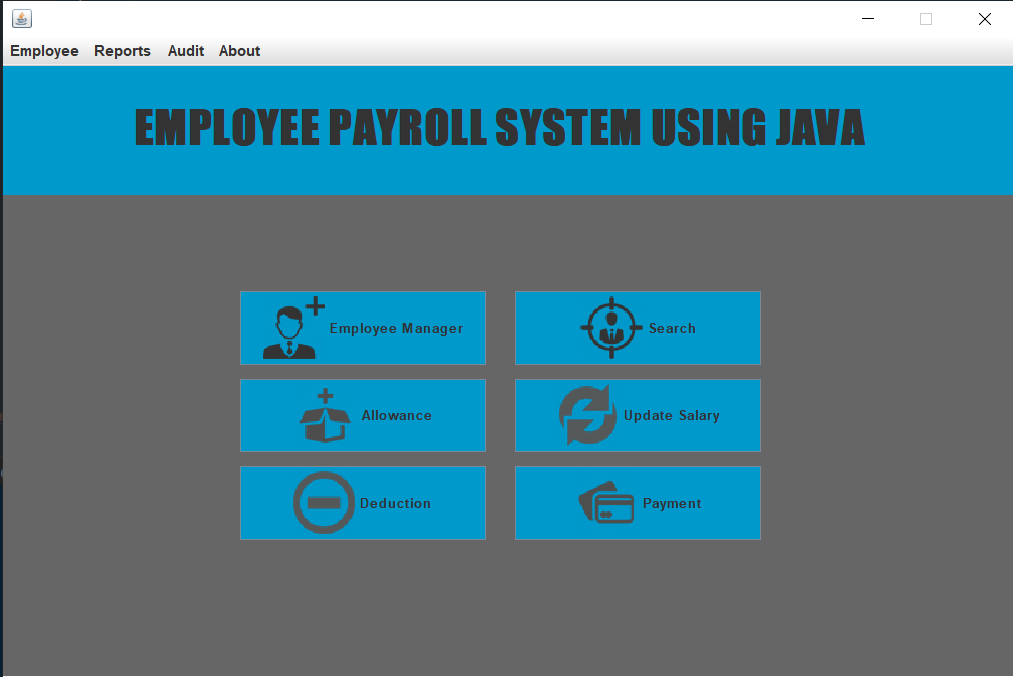This screenshot has width=1013, height=677.
Task: Select the Allowance button text
Action: point(397,416)
